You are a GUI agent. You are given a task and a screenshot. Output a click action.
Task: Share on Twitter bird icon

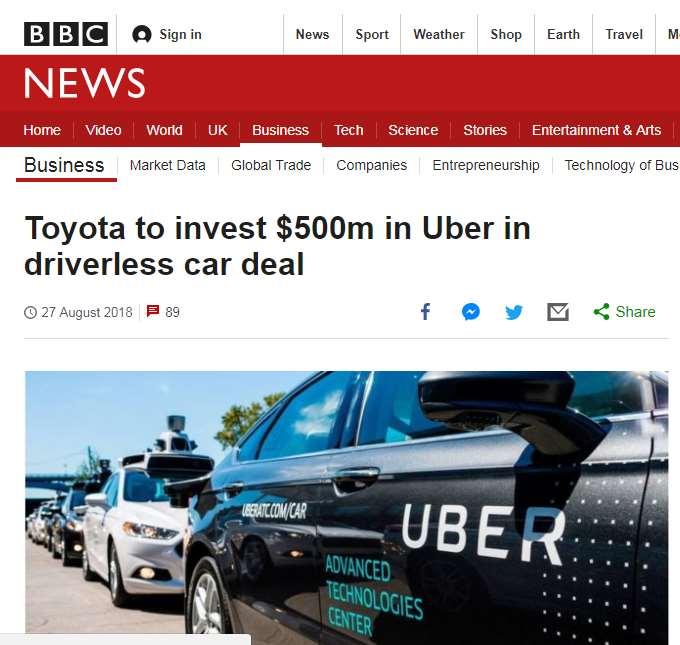(x=514, y=312)
